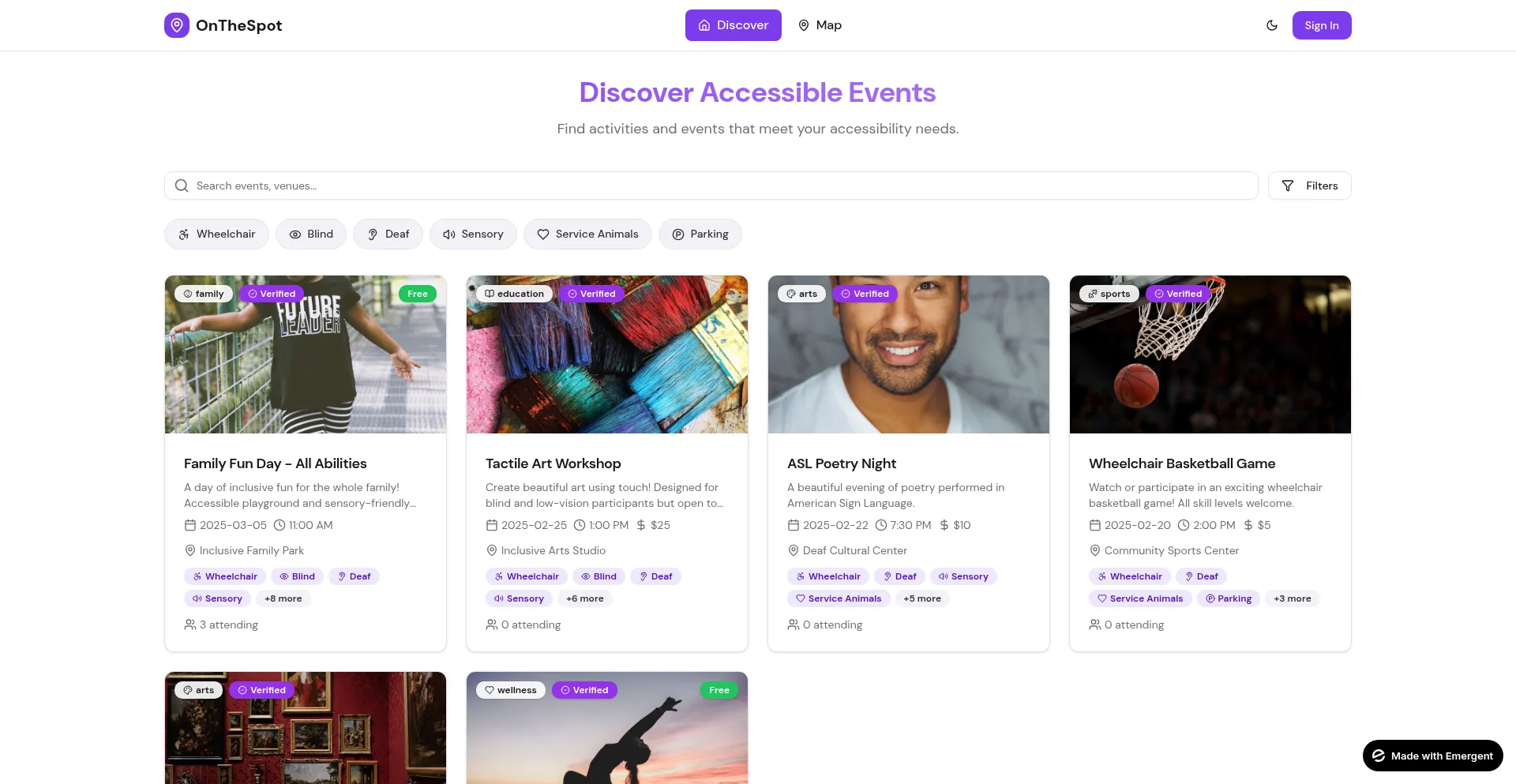The height and width of the screenshot is (784, 1516).
Task: Toggle the Deaf filter chip
Action: [x=388, y=234]
